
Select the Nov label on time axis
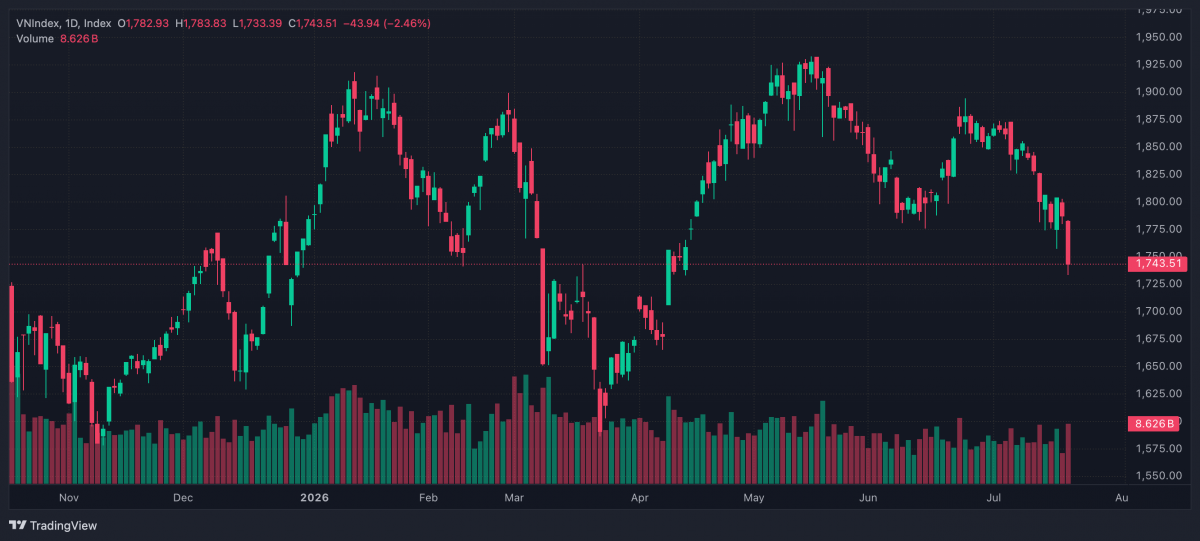pos(68,496)
